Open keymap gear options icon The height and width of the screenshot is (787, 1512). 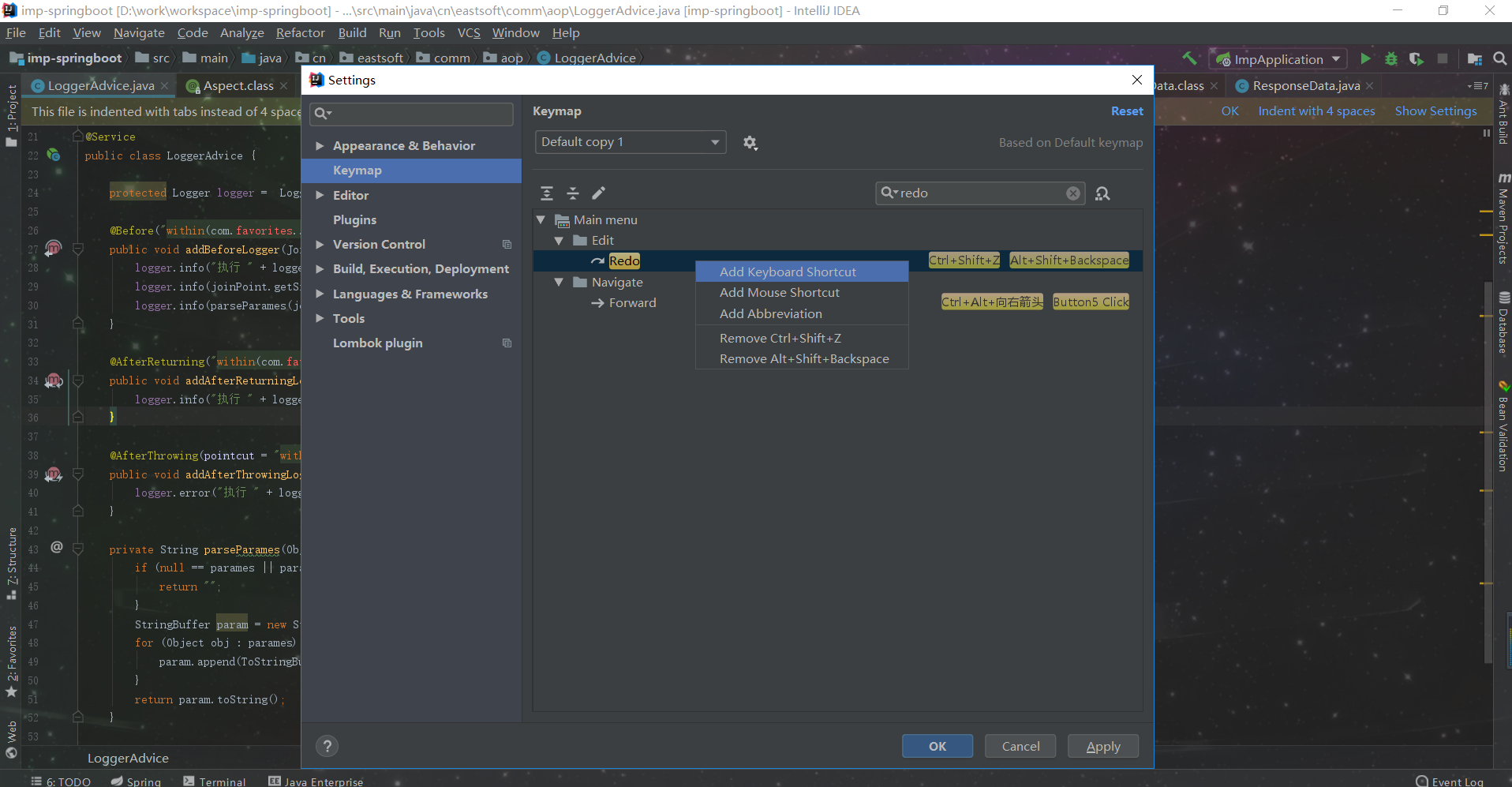750,143
